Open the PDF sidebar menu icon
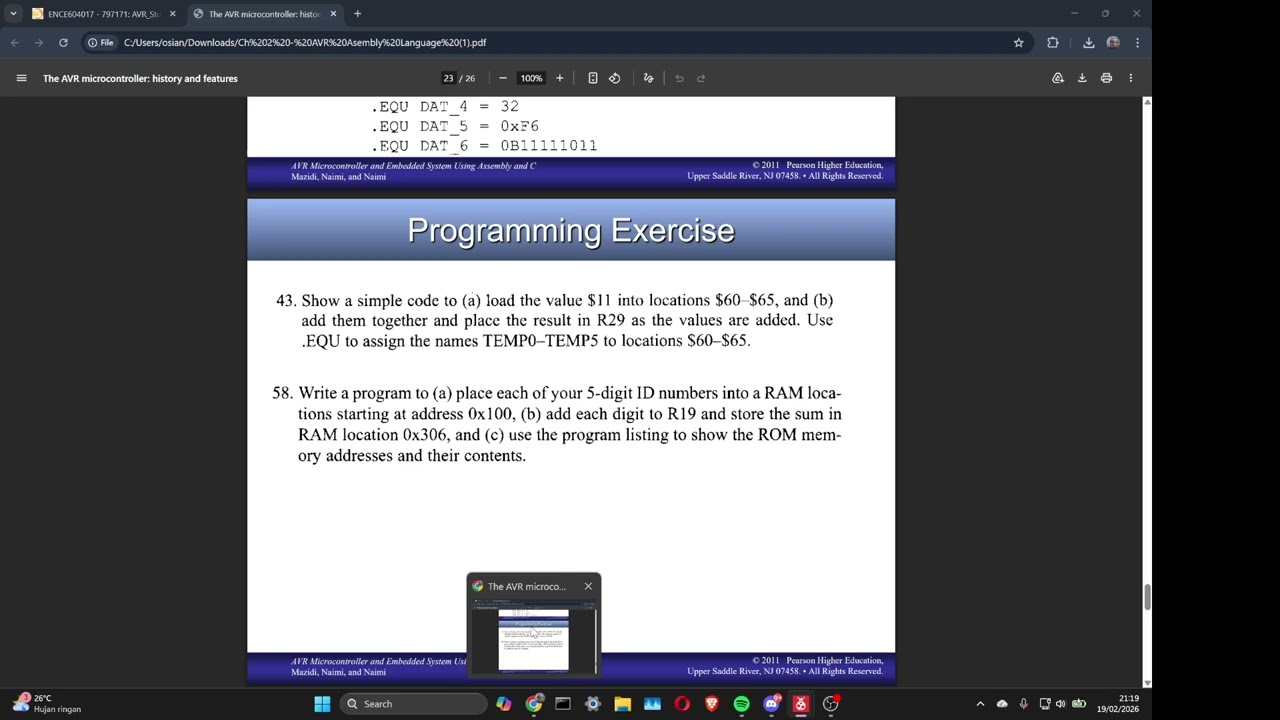The width and height of the screenshot is (1280, 720). point(21,78)
